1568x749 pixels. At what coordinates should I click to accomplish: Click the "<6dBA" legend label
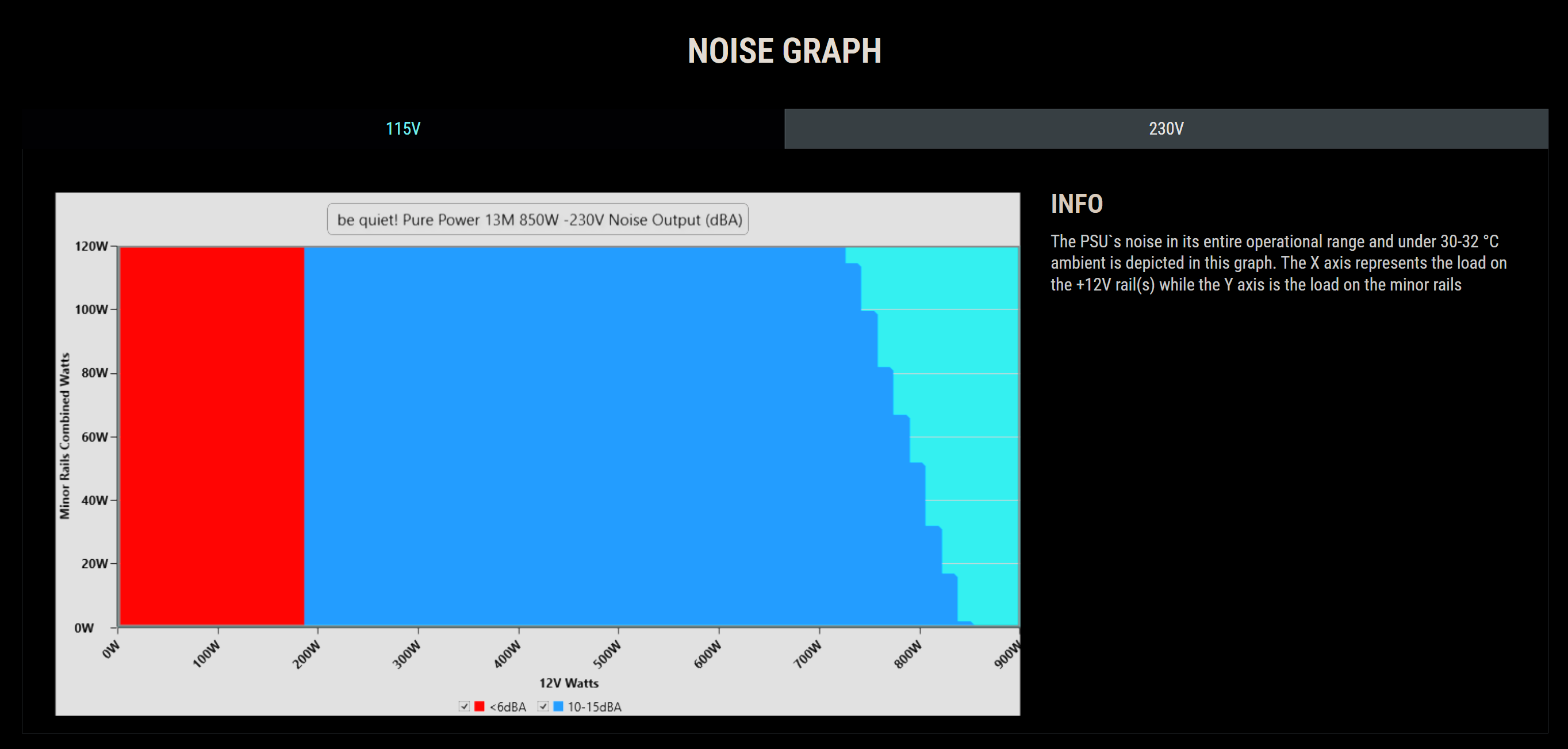[x=508, y=707]
